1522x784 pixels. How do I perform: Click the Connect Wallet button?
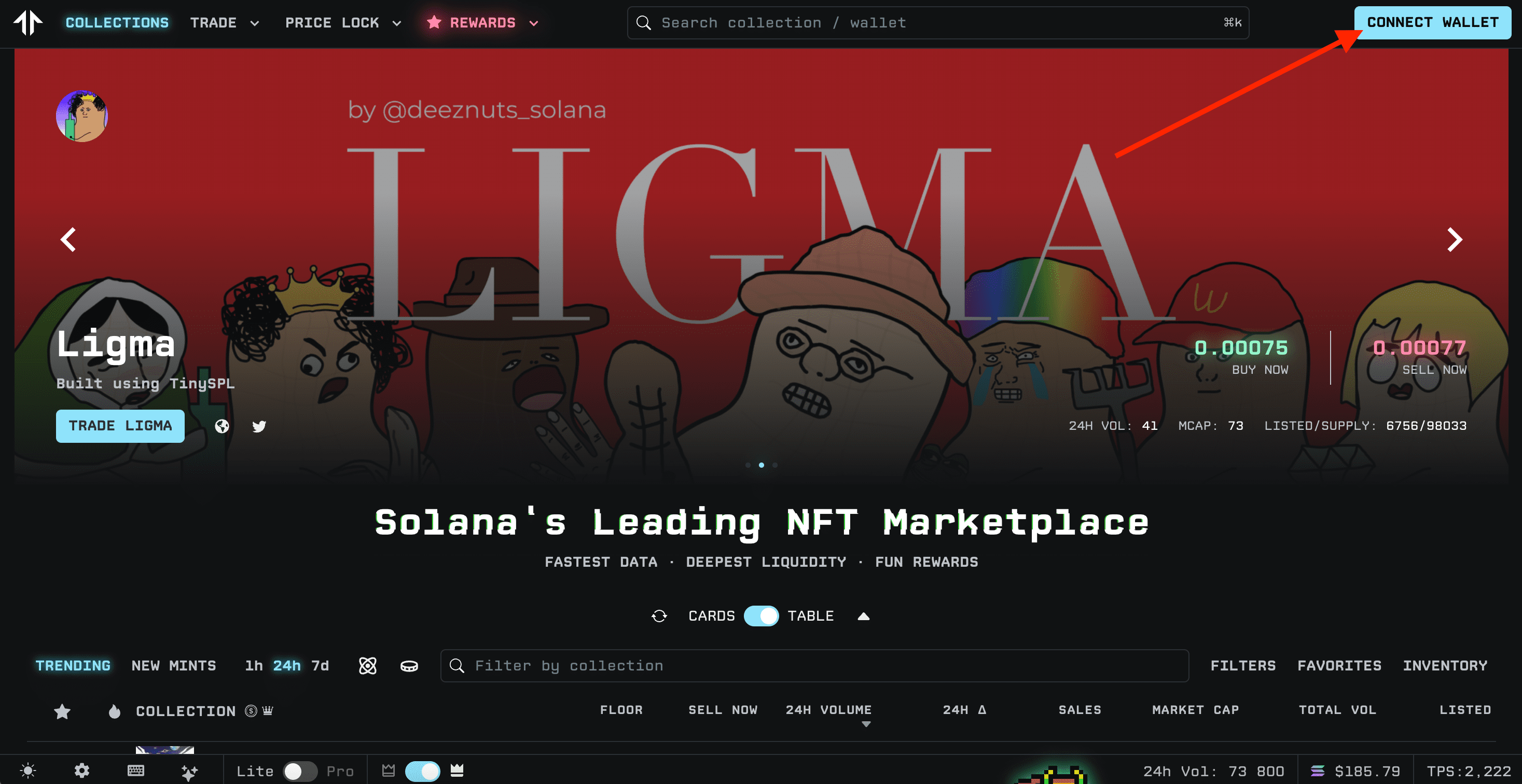click(1432, 22)
